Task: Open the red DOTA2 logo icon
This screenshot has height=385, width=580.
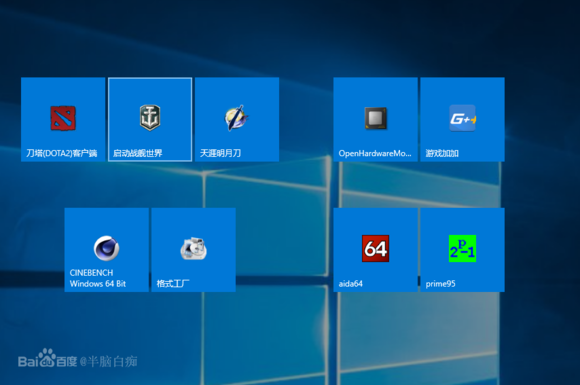Action: 63,118
